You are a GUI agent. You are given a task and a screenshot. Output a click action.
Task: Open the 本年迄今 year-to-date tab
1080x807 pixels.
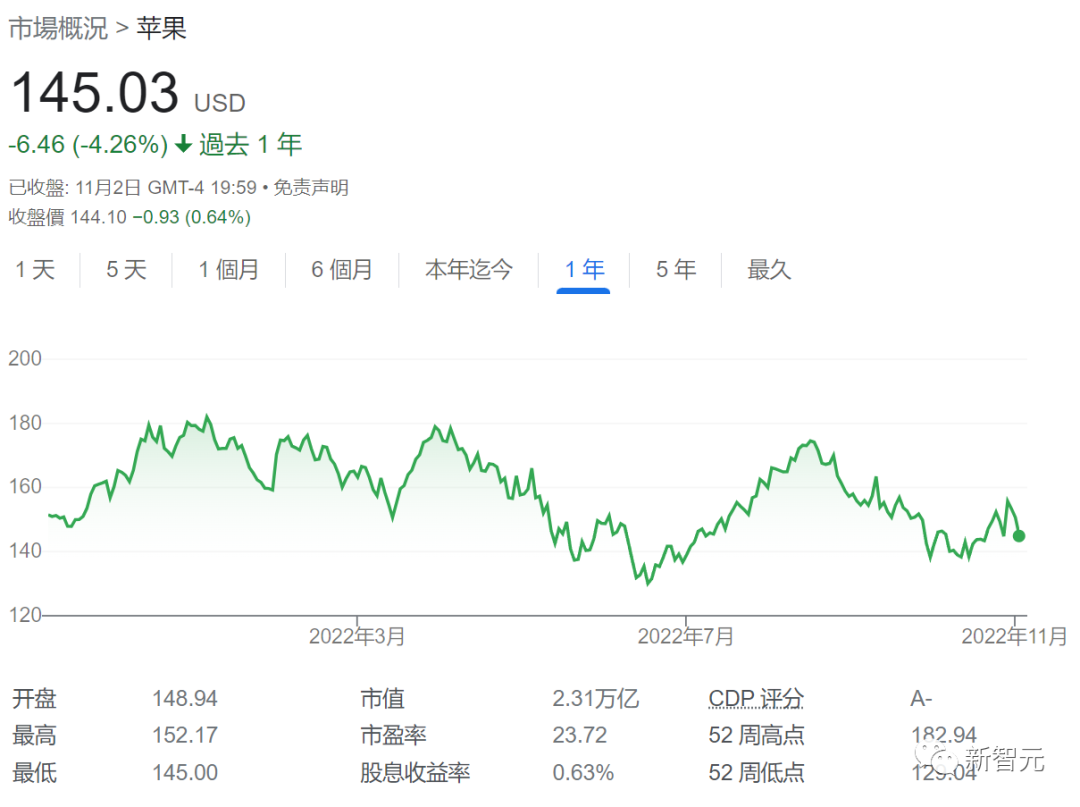point(468,270)
